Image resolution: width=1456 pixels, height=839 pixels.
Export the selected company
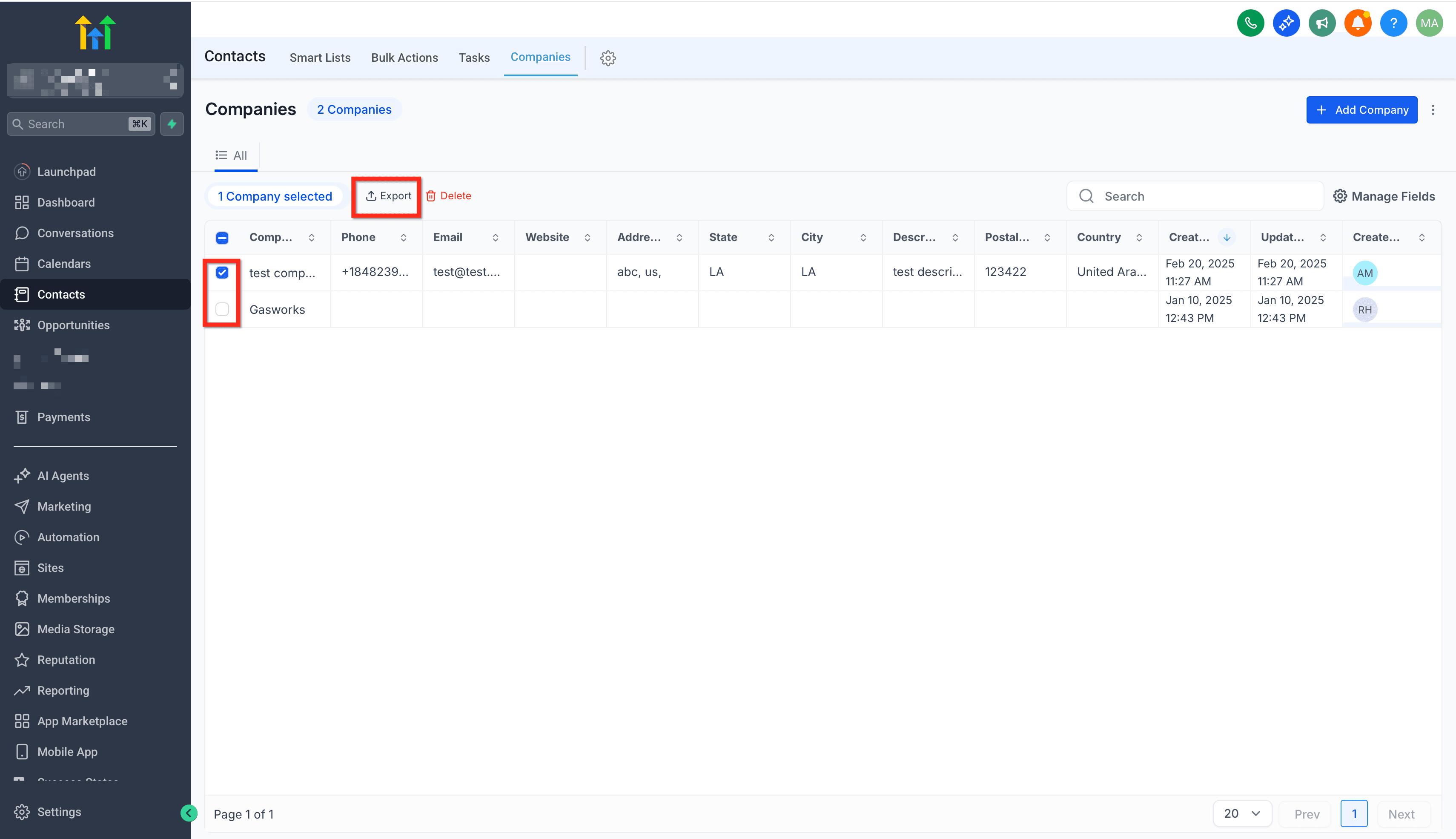click(x=388, y=196)
